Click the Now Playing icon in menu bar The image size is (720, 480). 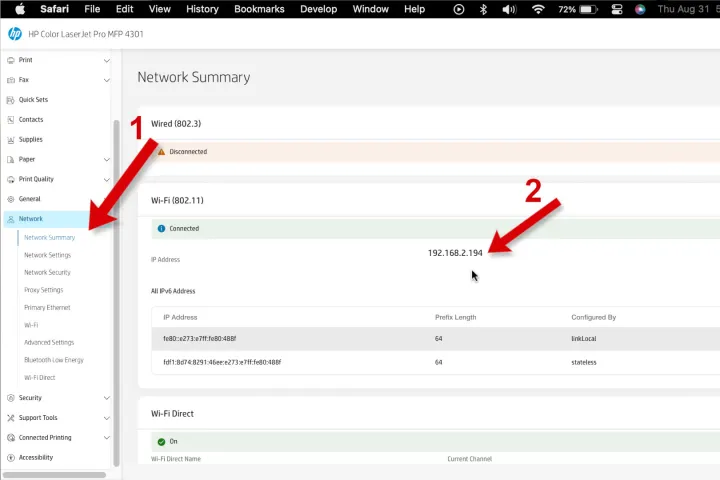459,9
